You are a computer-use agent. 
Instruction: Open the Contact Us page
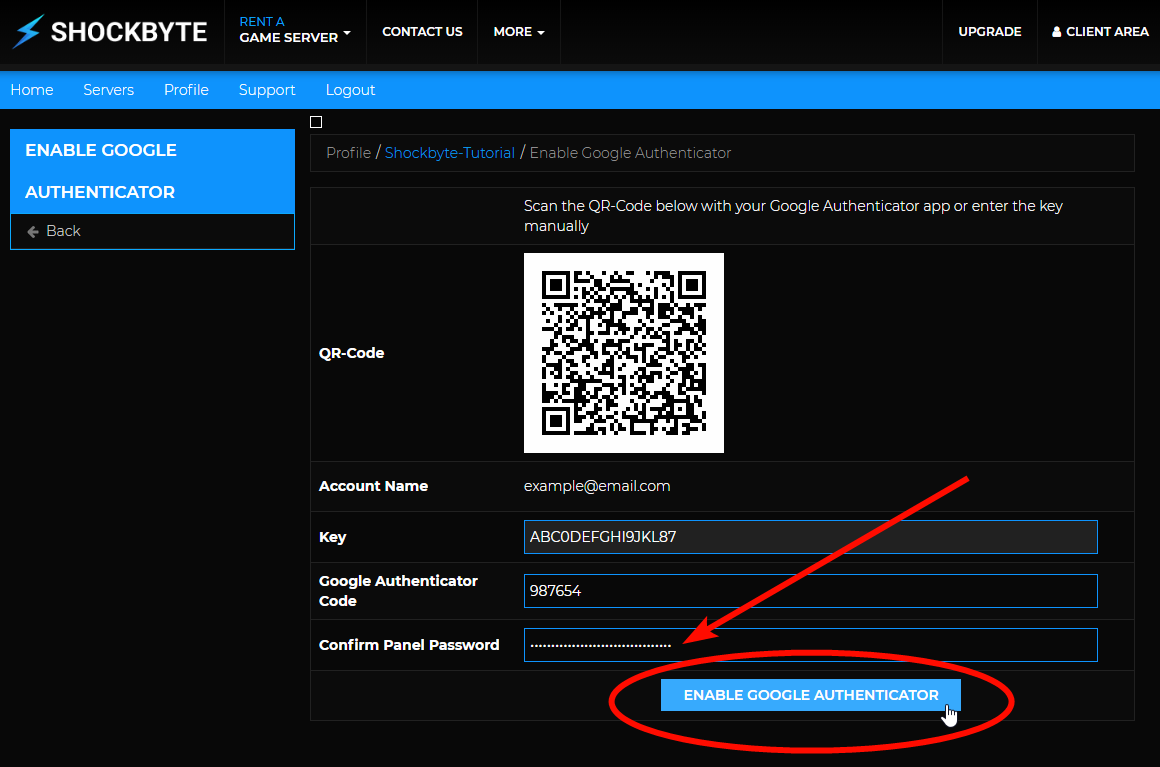click(422, 32)
